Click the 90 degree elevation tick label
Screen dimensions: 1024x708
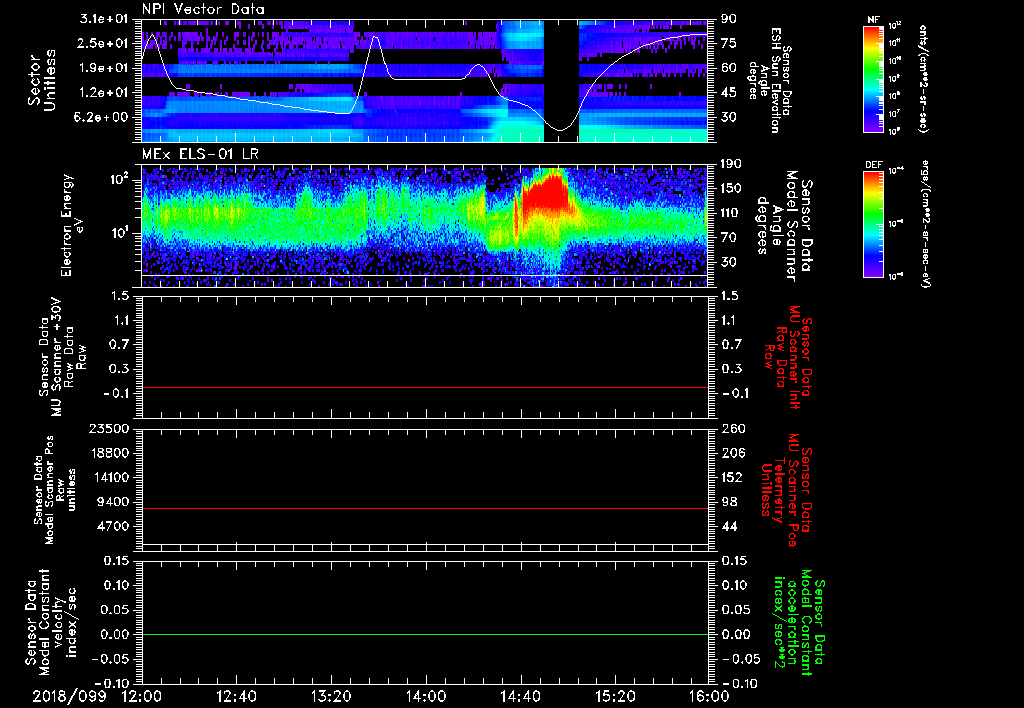click(x=729, y=19)
